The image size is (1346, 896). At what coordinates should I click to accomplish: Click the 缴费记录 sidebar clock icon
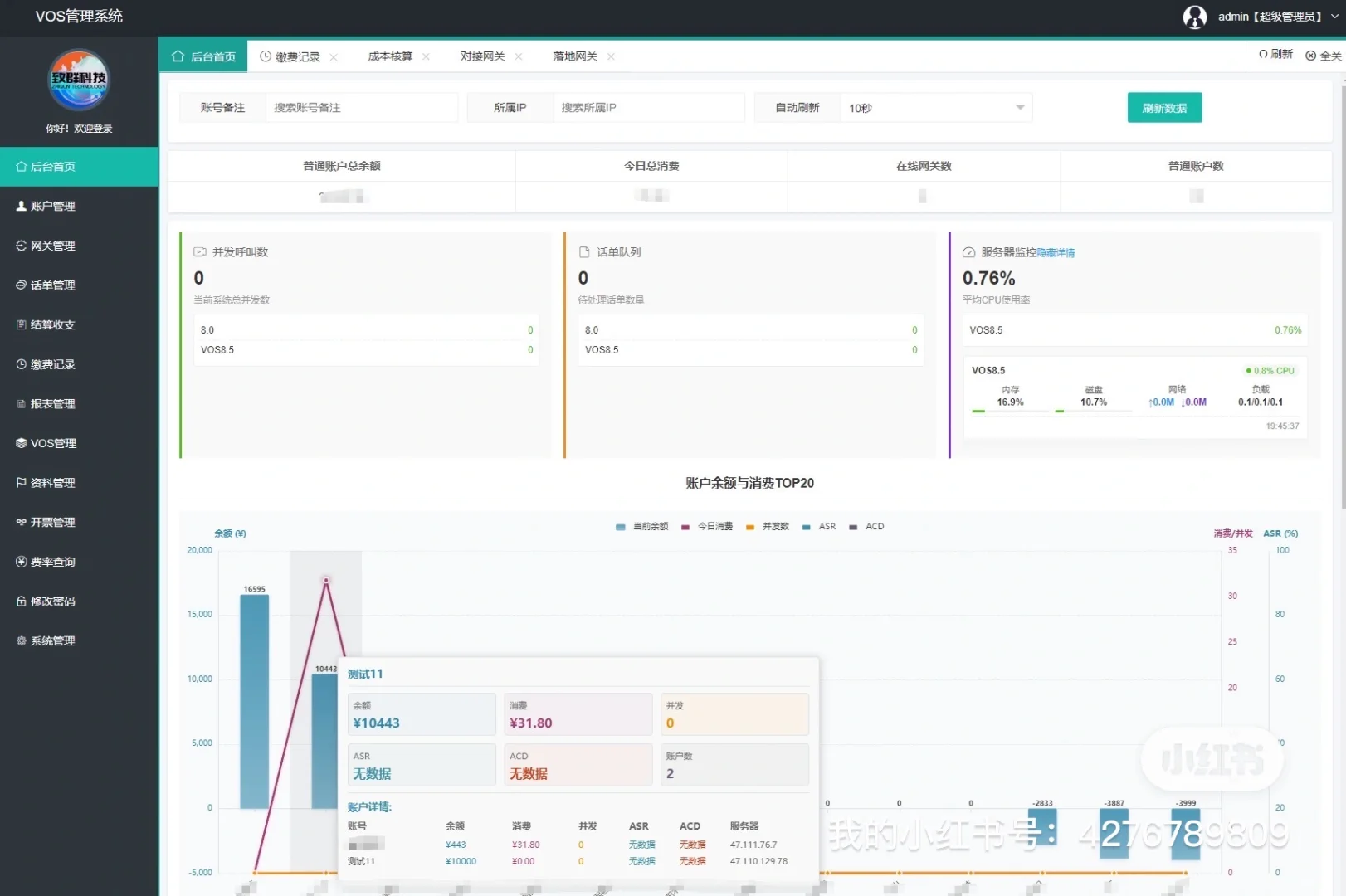[22, 364]
